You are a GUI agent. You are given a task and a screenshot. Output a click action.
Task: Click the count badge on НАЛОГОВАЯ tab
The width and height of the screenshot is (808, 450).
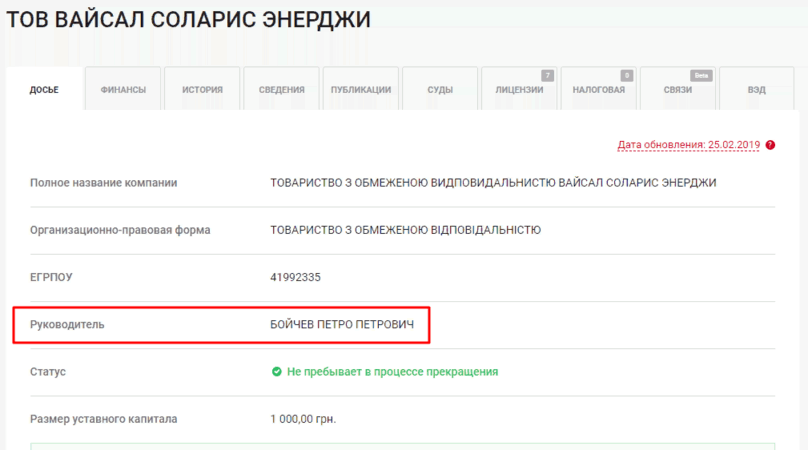[627, 76]
